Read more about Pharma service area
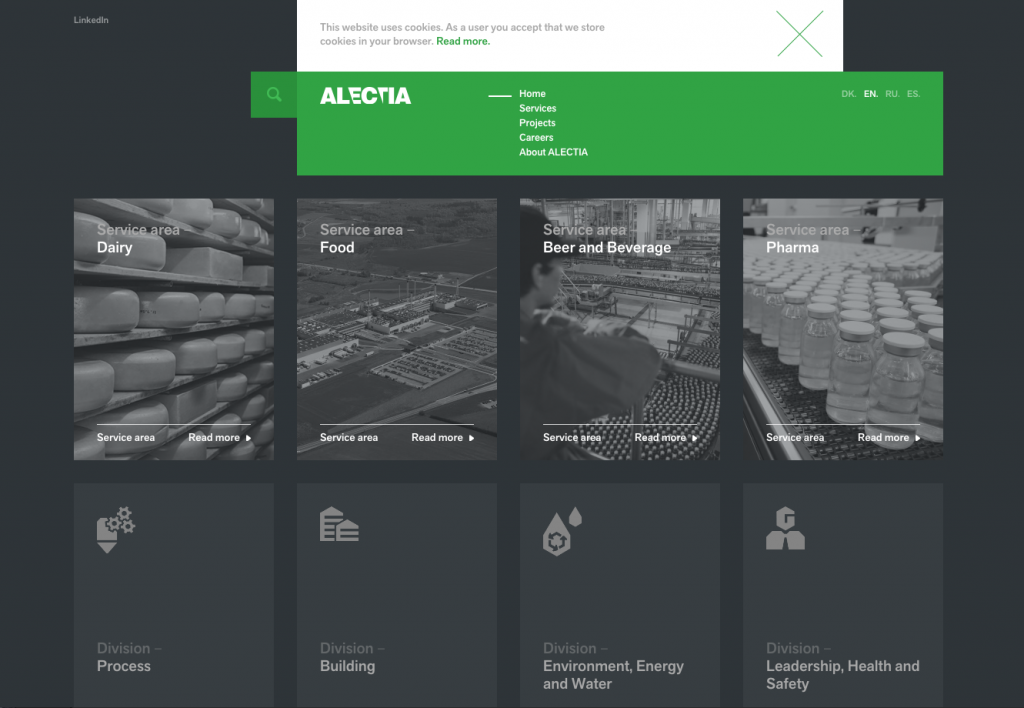Viewport: 1024px width, 708px height. (x=883, y=438)
